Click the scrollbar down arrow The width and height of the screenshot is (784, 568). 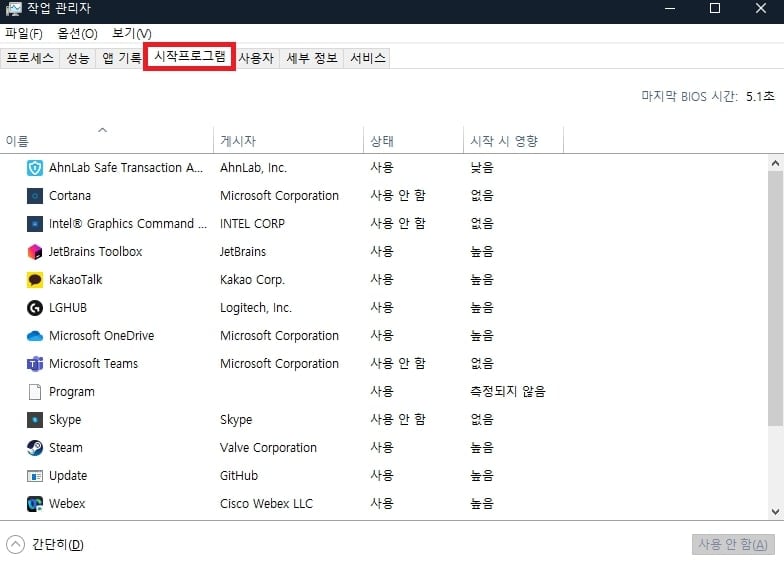tap(776, 512)
